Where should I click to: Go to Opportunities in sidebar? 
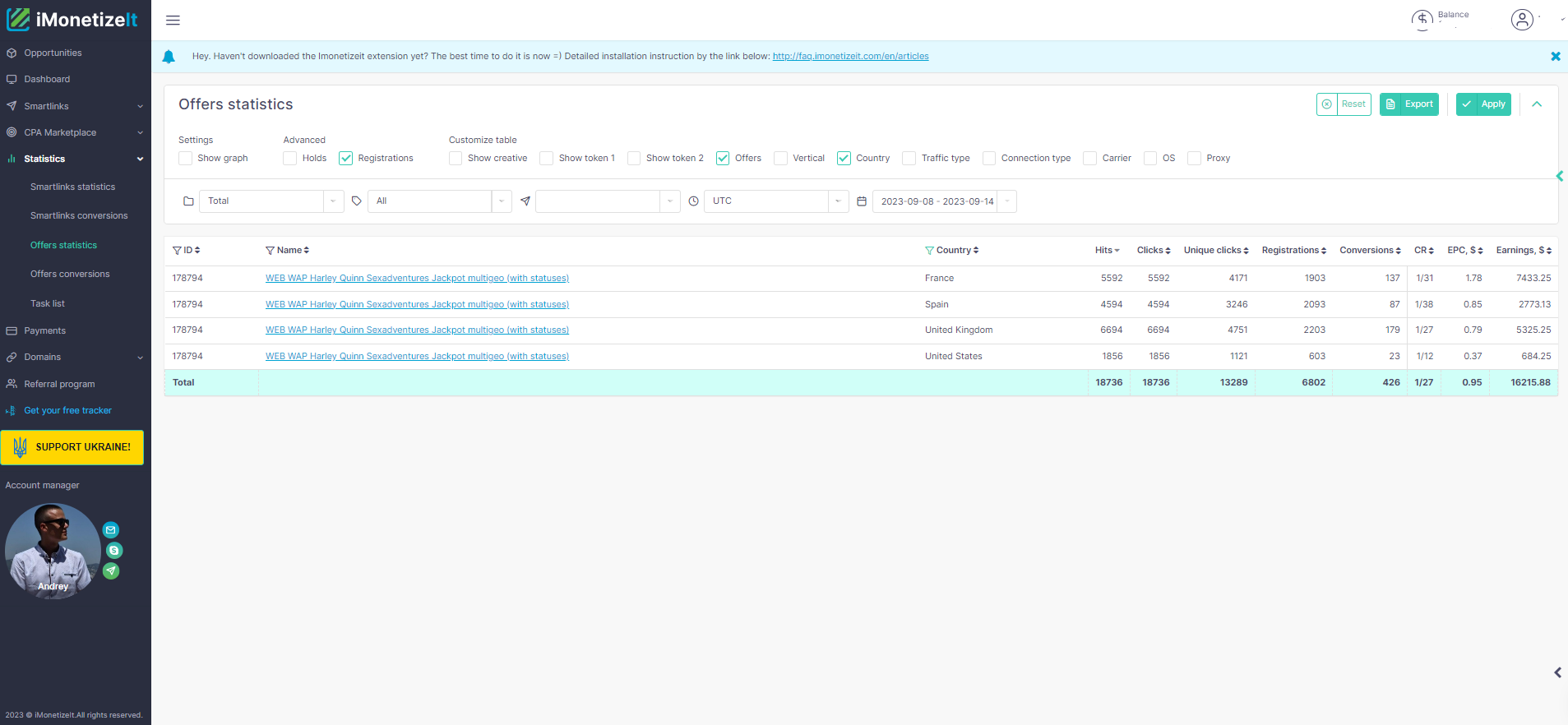click(53, 53)
